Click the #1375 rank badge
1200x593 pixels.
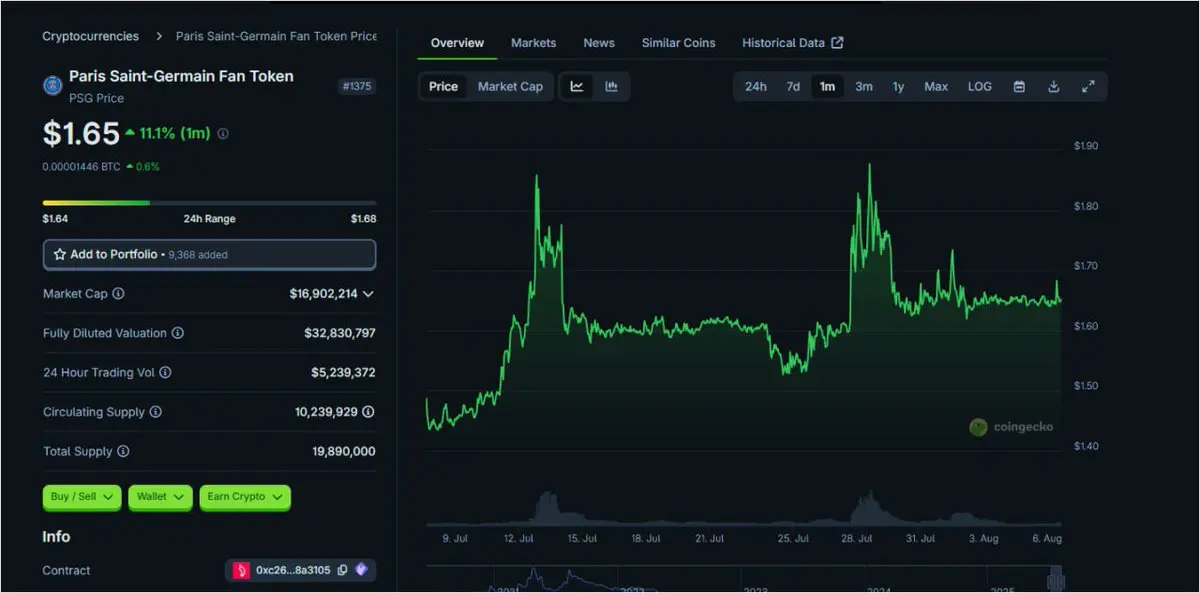pos(357,86)
